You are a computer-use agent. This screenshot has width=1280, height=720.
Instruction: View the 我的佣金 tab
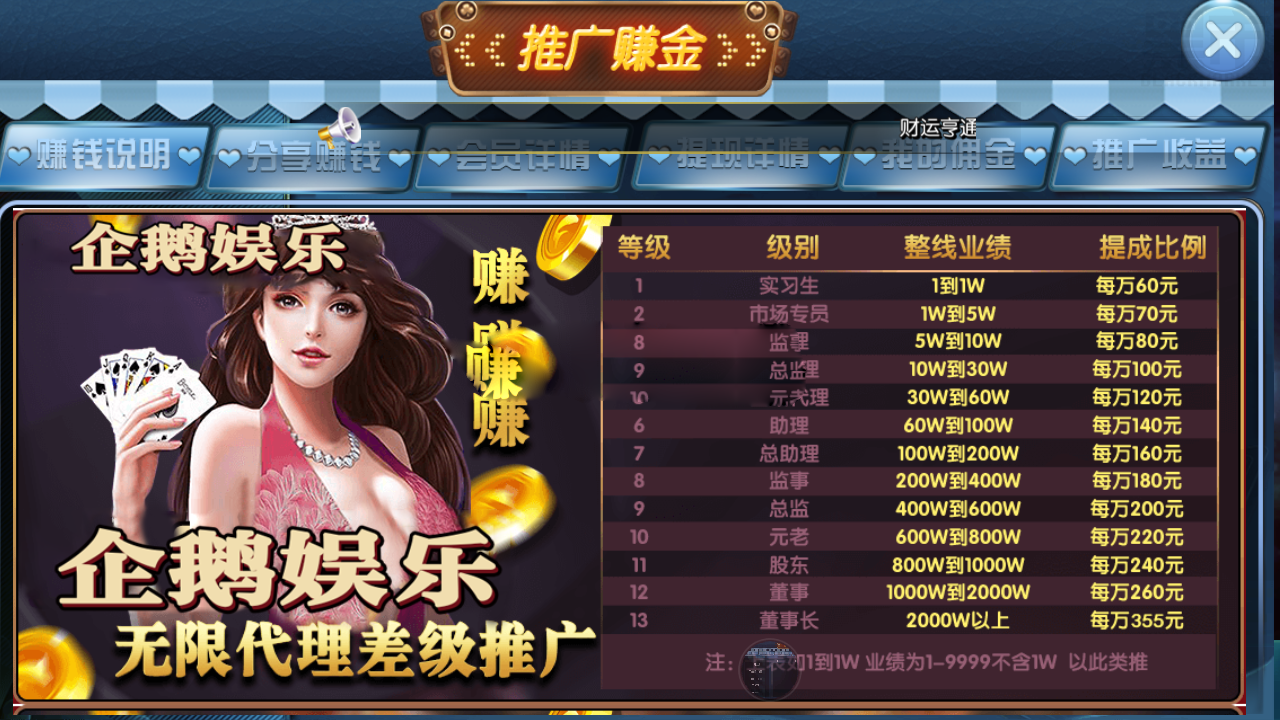949,156
